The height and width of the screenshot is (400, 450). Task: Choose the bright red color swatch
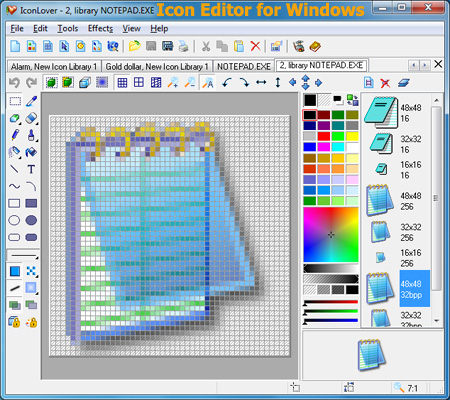(x=323, y=136)
